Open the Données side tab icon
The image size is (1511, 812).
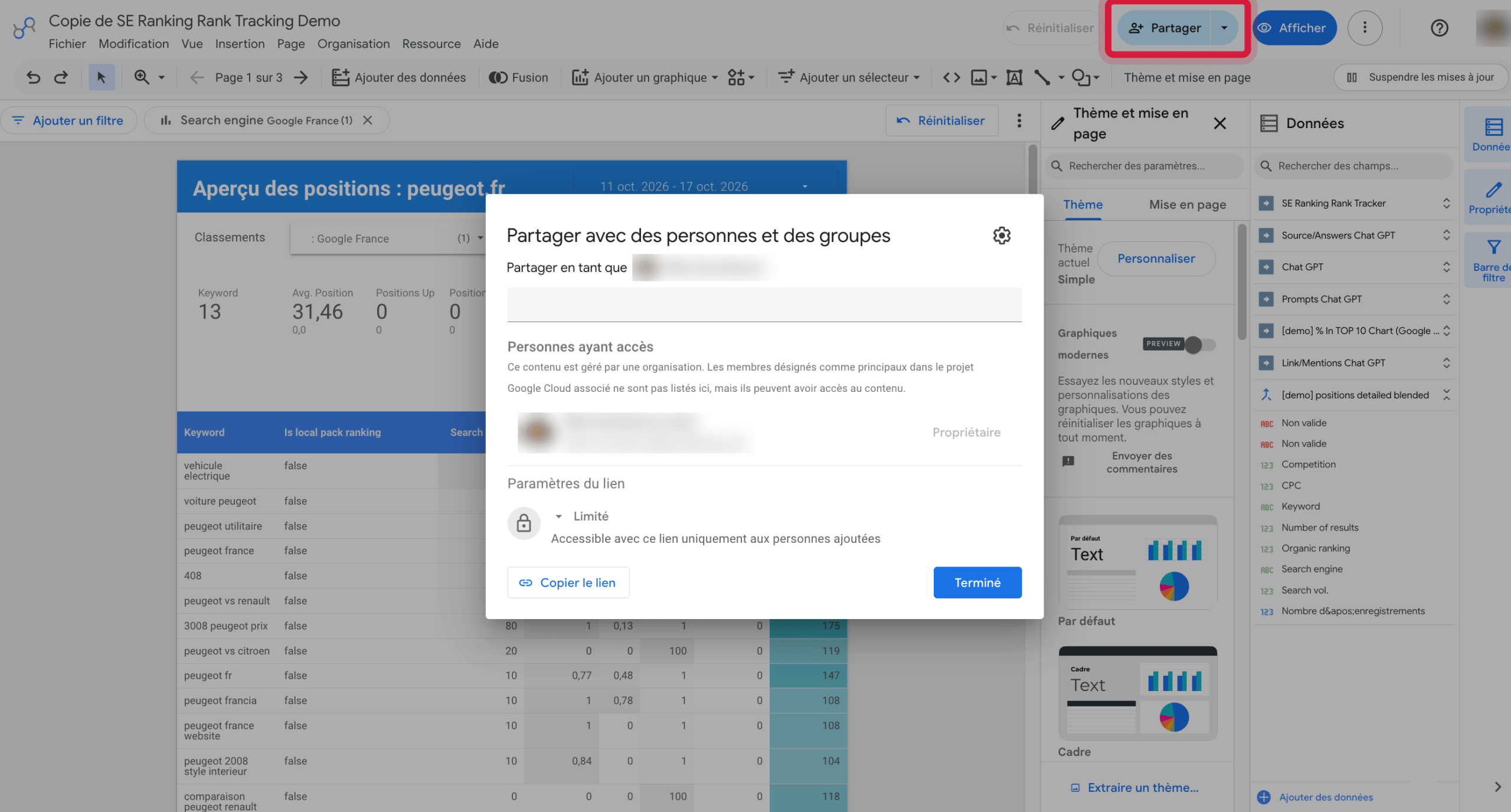pos(1493,135)
